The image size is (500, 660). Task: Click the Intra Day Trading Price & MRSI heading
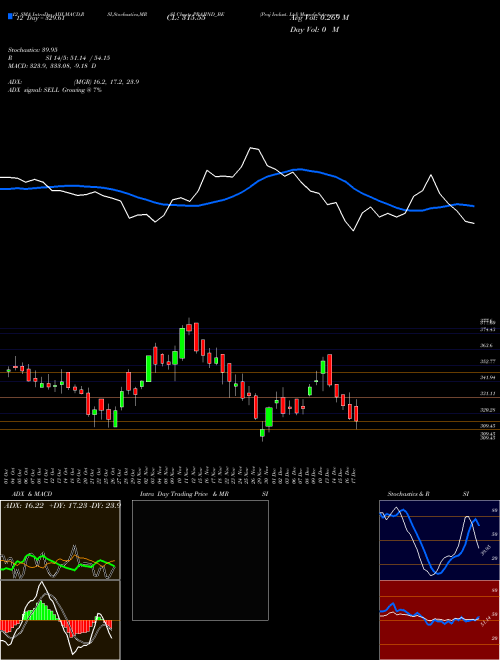(204, 494)
